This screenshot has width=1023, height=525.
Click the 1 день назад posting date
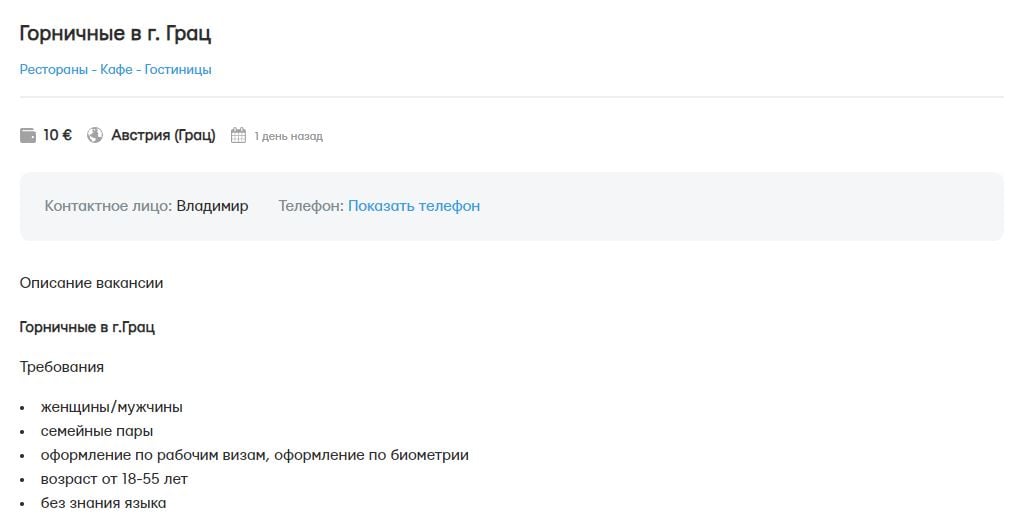pos(288,136)
